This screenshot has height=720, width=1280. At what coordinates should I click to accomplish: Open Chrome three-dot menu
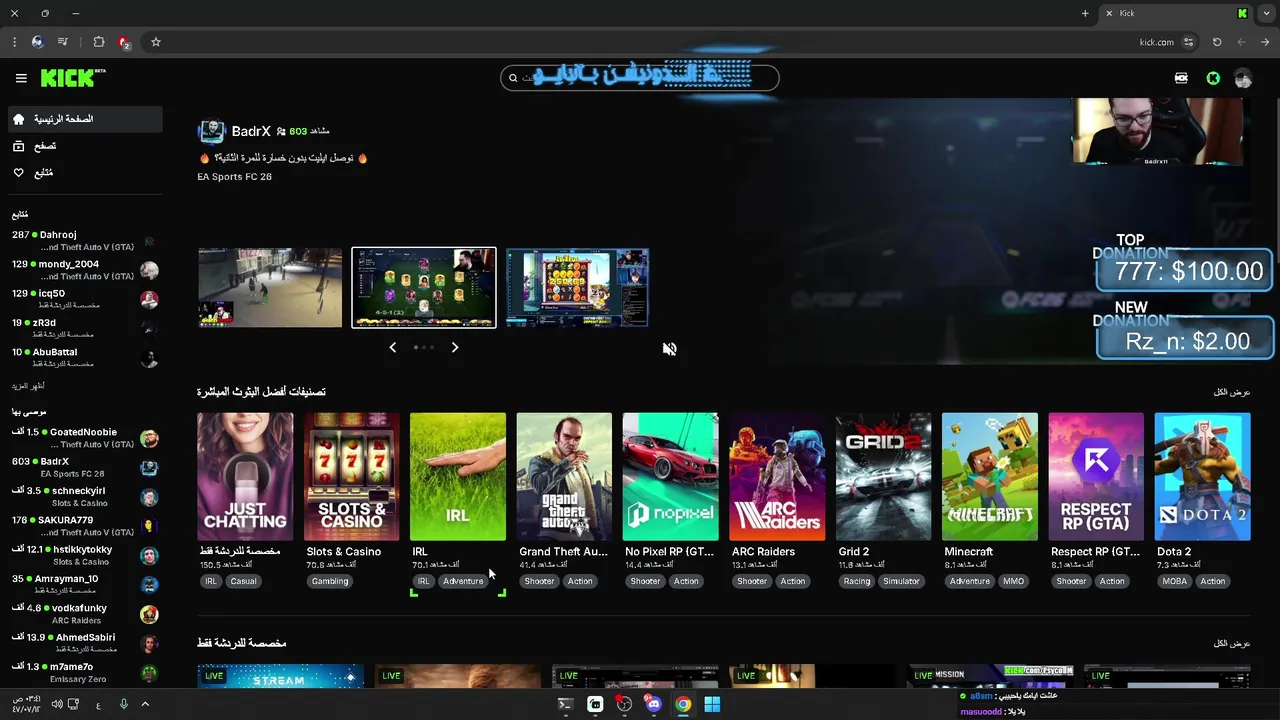pos(14,42)
